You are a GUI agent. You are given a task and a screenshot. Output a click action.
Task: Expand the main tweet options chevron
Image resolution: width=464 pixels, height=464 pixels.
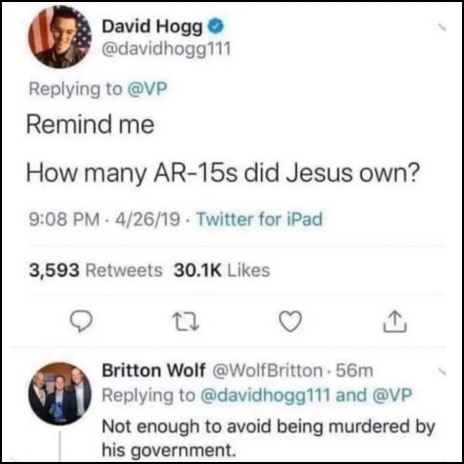442,28
